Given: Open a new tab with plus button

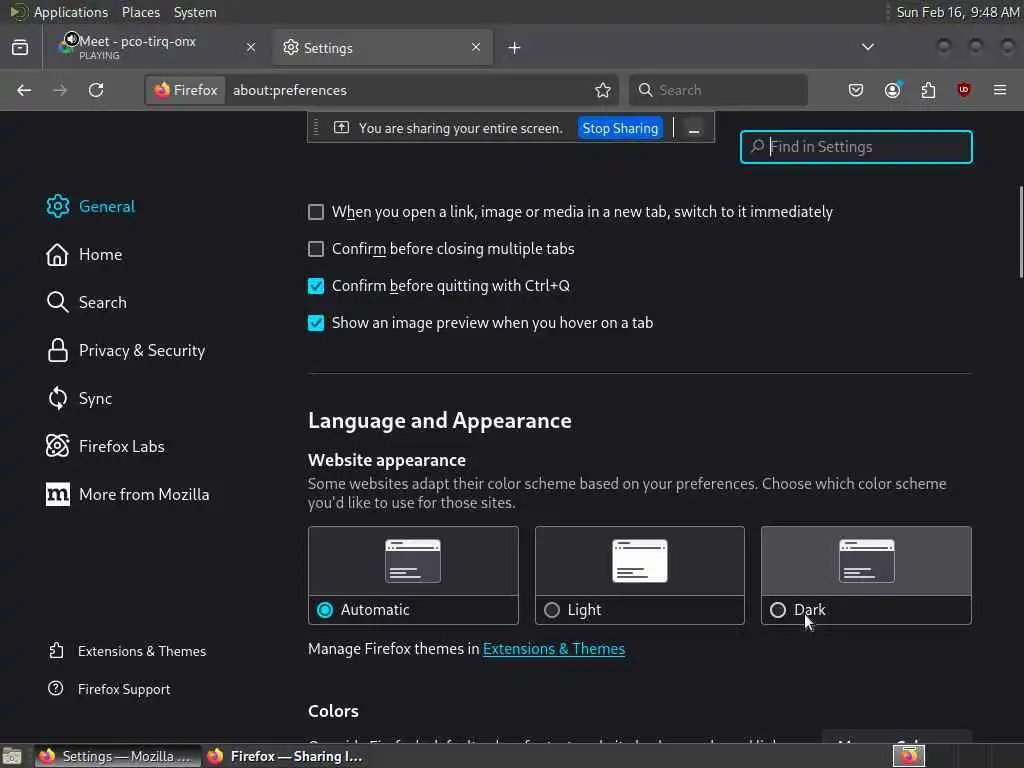Looking at the screenshot, I should pos(515,48).
